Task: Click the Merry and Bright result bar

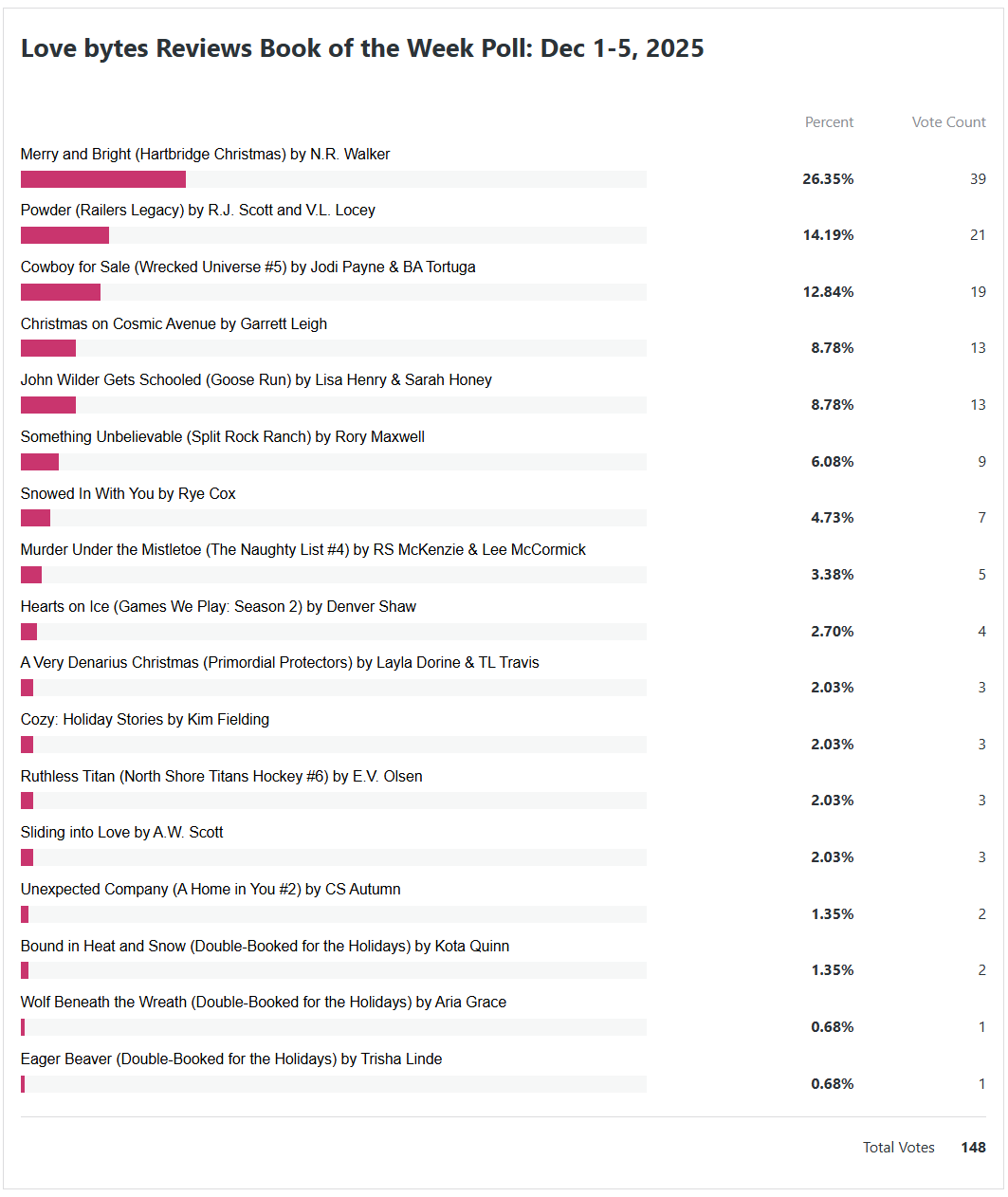Action: point(103,179)
